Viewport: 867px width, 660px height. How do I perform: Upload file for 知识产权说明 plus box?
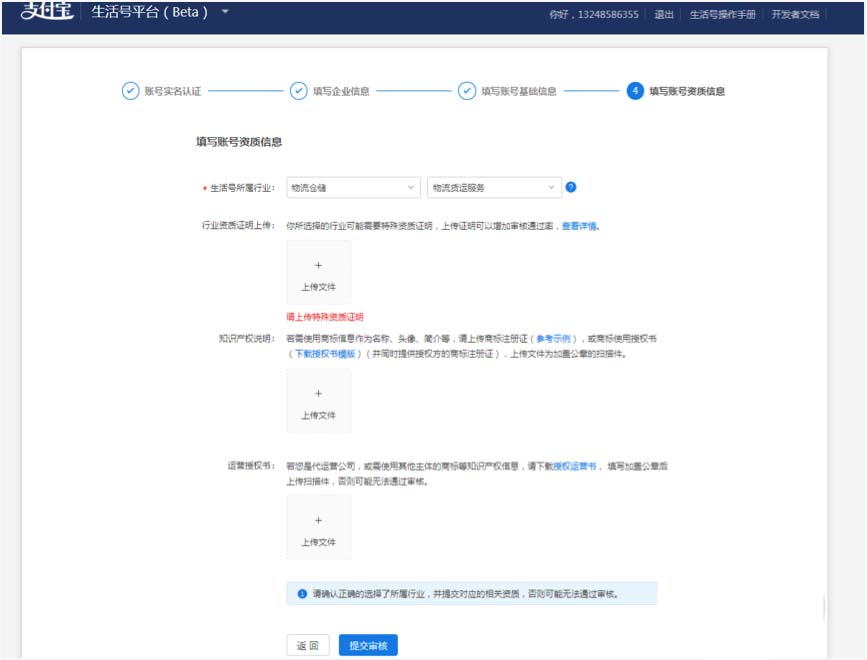[319, 401]
